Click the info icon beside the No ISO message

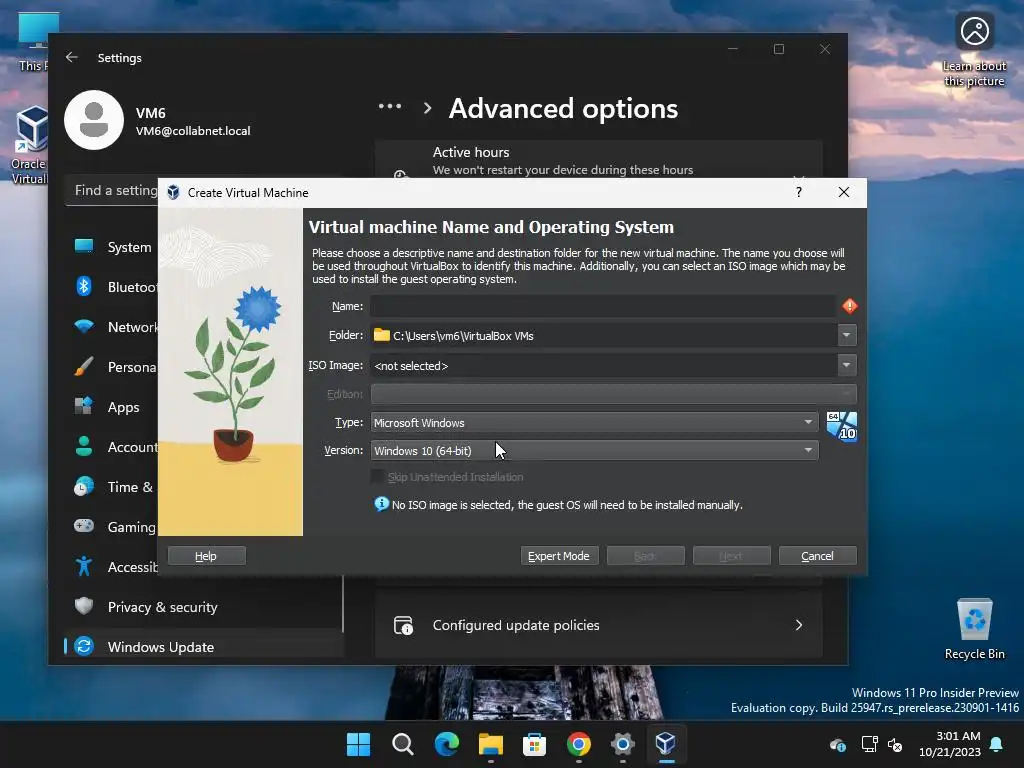pyautogui.click(x=381, y=504)
